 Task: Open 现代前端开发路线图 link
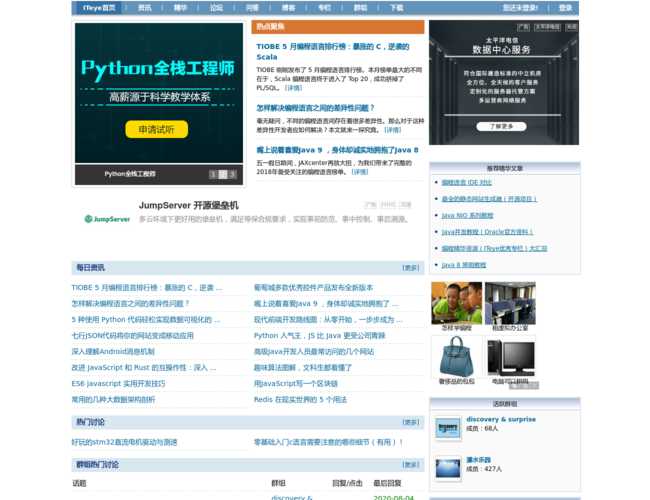point(328,320)
